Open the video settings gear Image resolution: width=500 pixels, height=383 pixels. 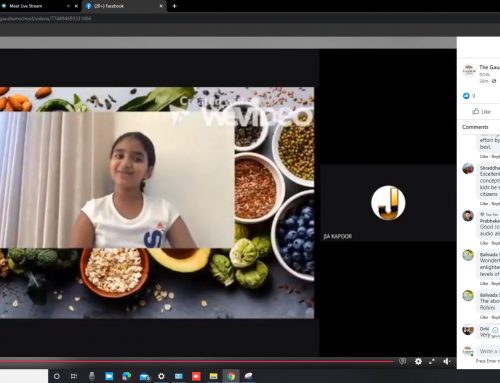tap(418, 361)
